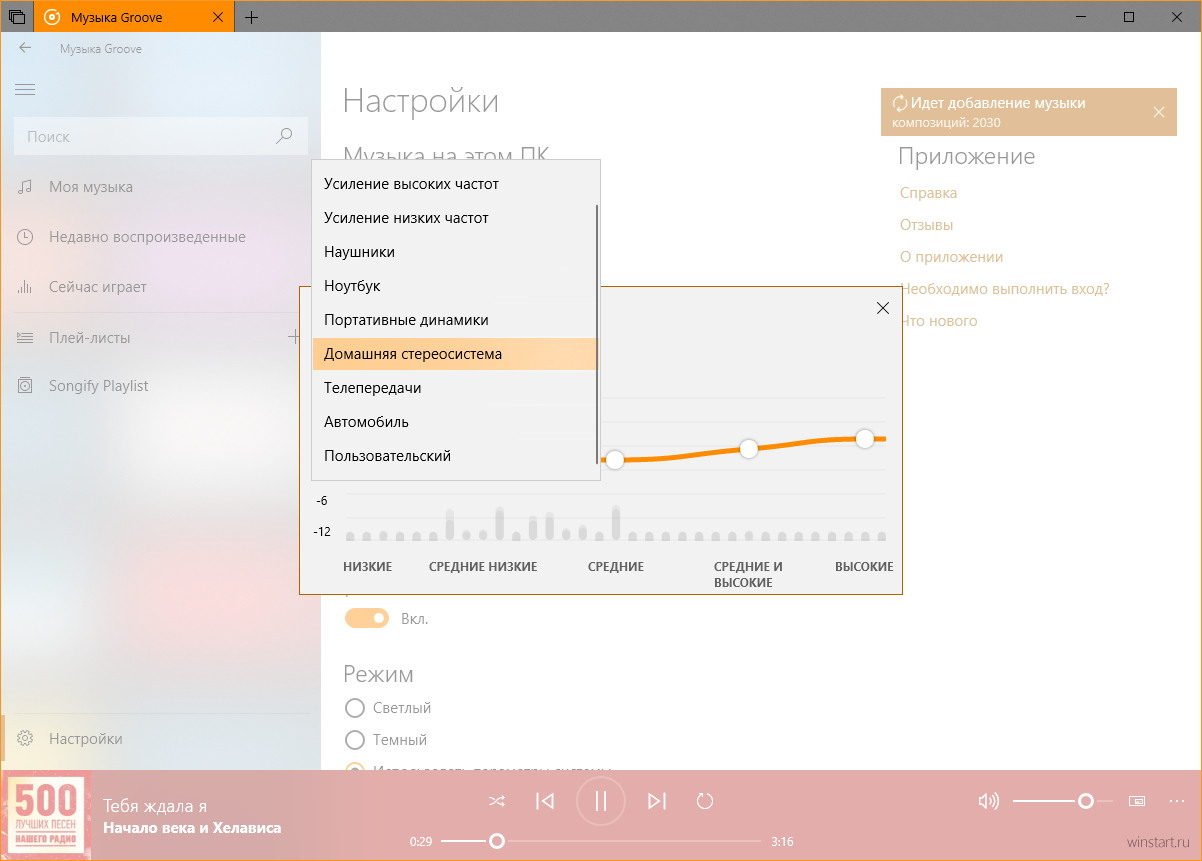Viewport: 1202px width, 861px height.
Task: Go to Моя музыка section
Action: 91,187
